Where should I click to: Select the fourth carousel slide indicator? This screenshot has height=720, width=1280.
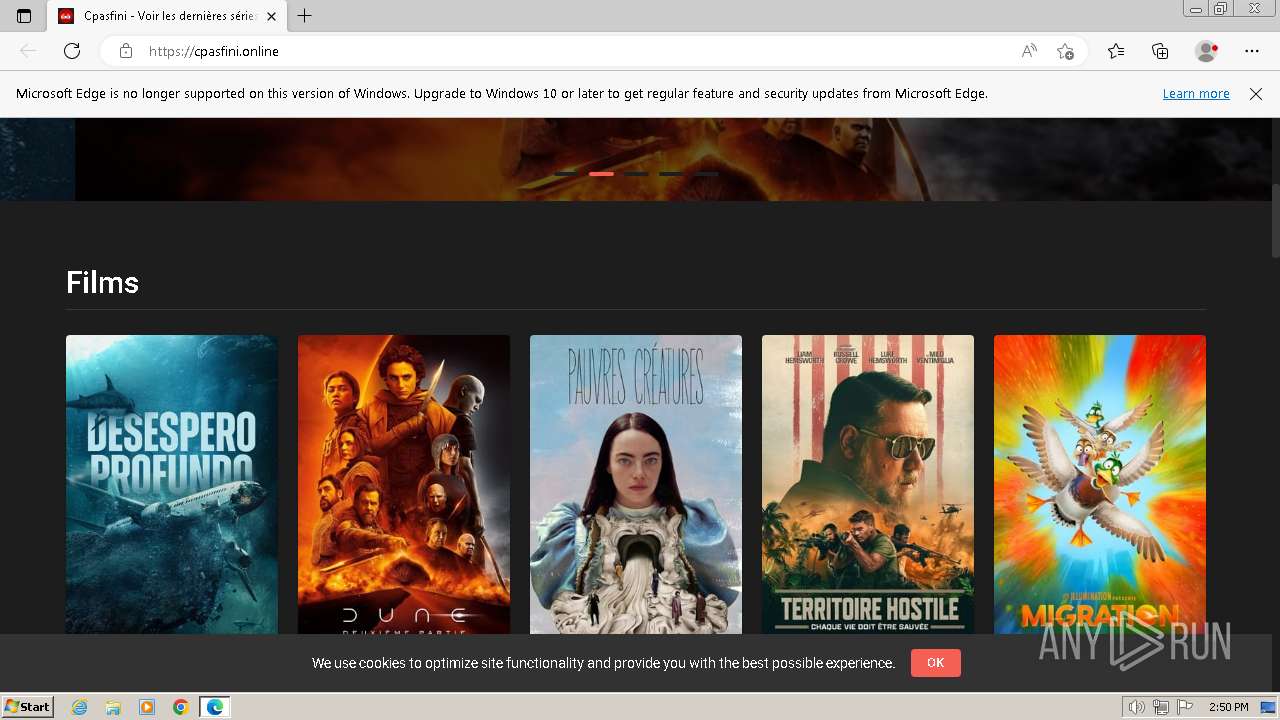671,174
